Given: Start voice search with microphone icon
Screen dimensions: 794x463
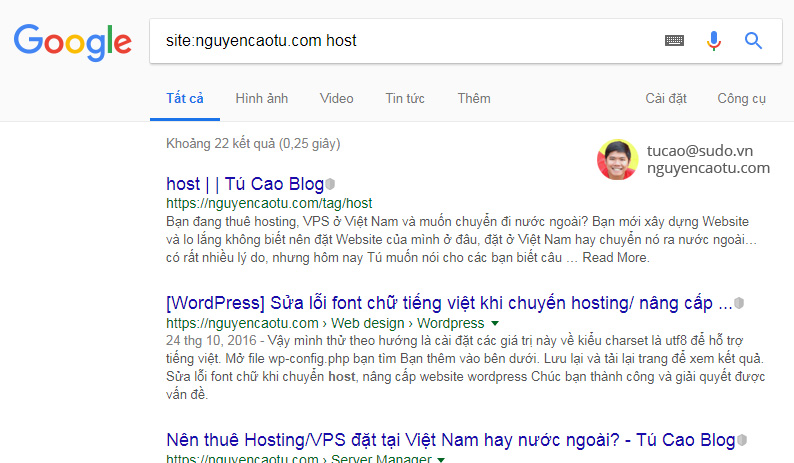Looking at the screenshot, I should (714, 41).
